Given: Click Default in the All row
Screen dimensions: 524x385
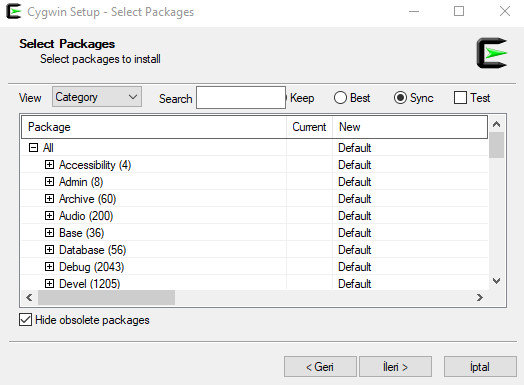Looking at the screenshot, I should point(355,148).
